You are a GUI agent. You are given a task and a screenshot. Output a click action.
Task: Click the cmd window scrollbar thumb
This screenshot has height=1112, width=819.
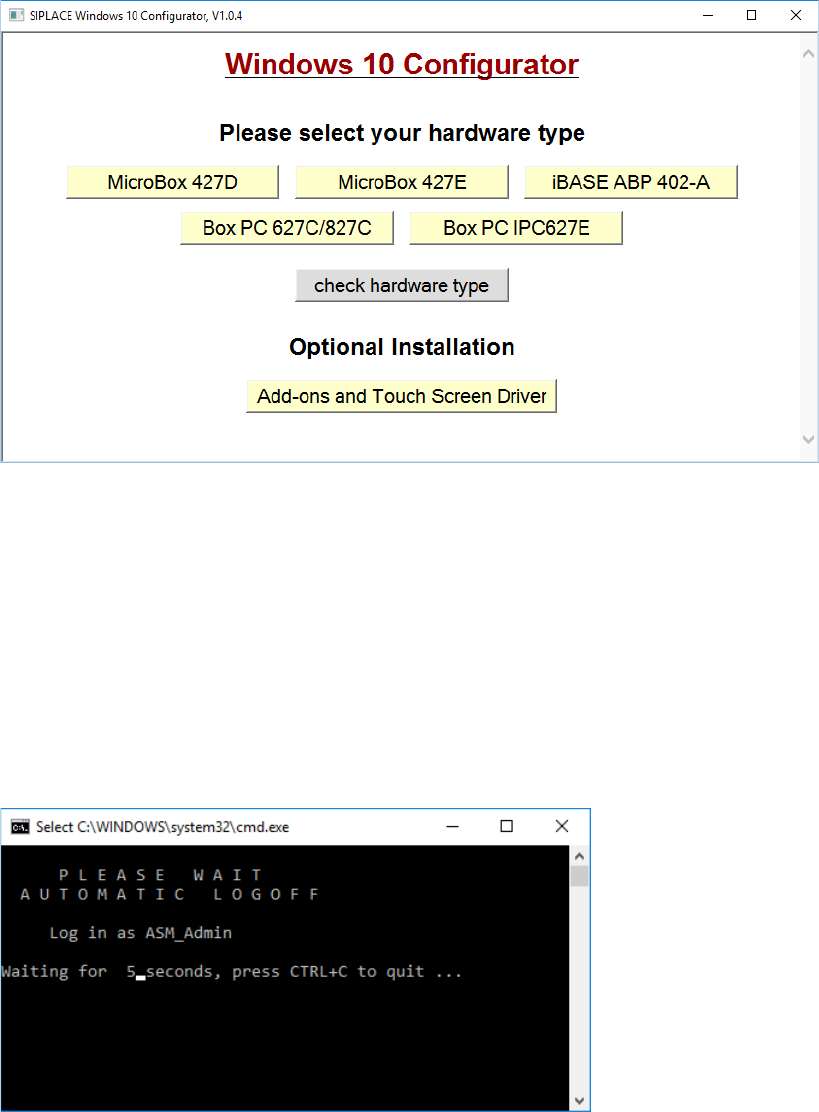(579, 876)
